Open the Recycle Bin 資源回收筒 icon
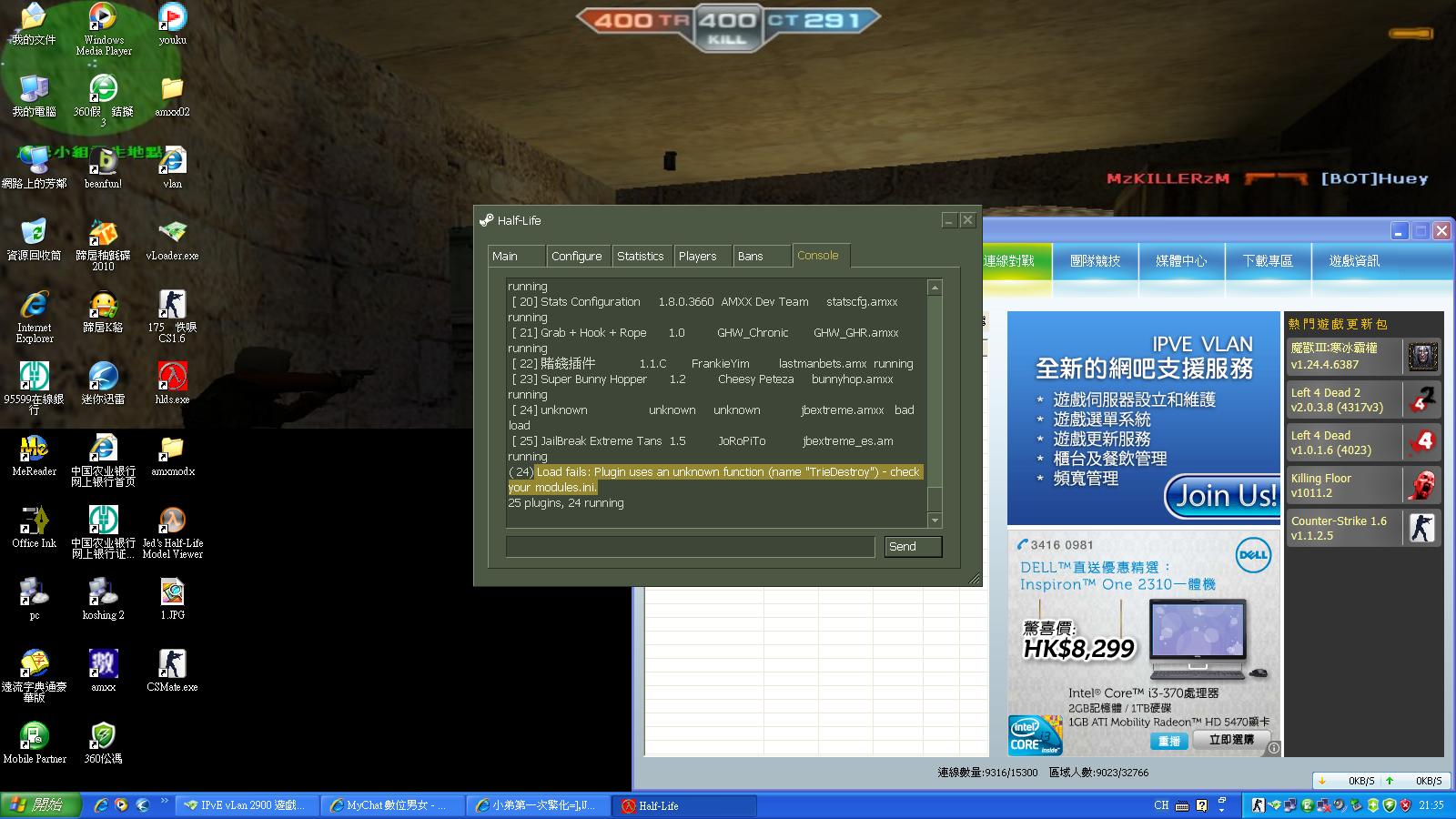The image size is (1456, 819). (x=35, y=240)
